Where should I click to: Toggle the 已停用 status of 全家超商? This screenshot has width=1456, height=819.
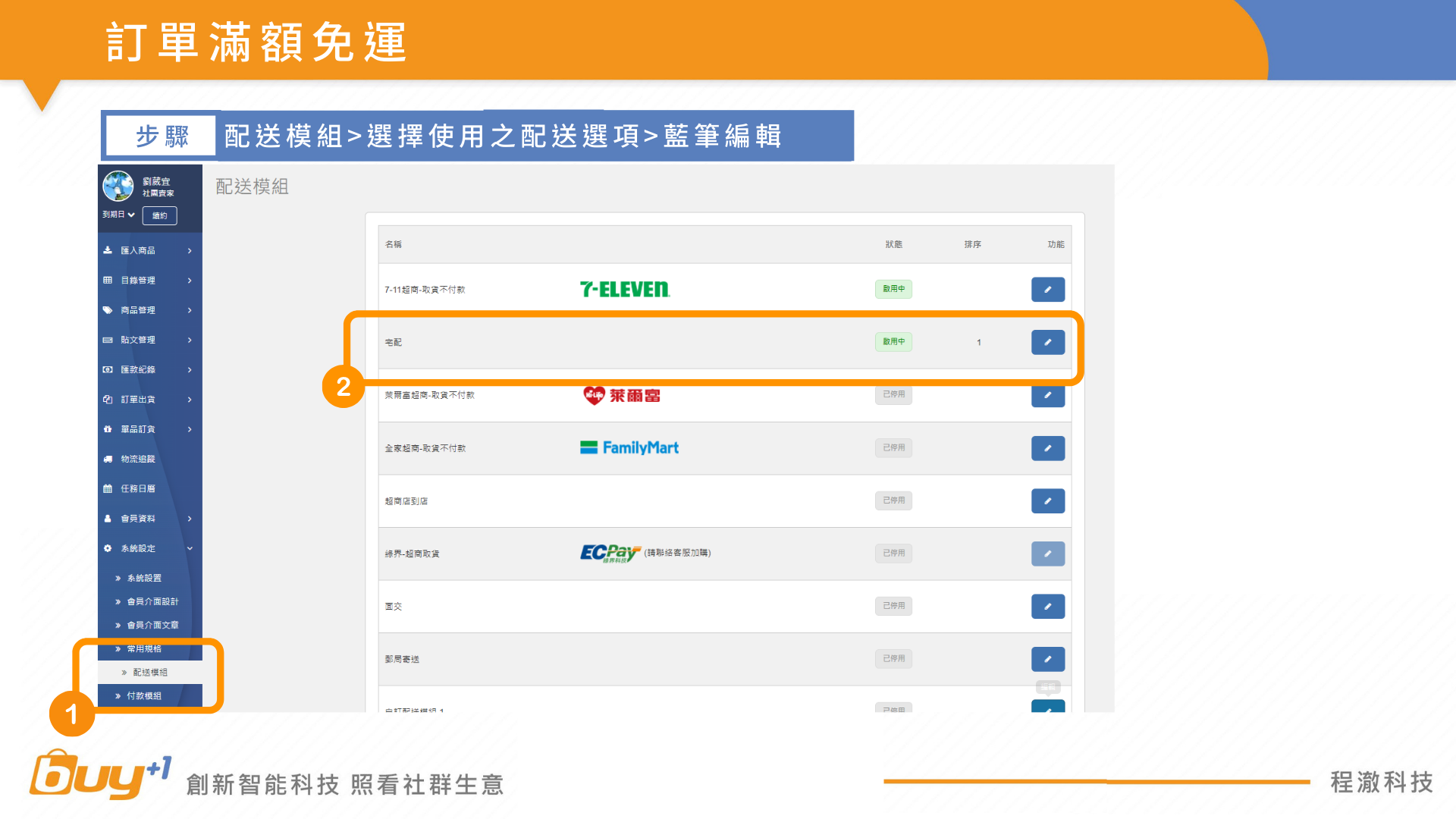pyautogui.click(x=893, y=448)
